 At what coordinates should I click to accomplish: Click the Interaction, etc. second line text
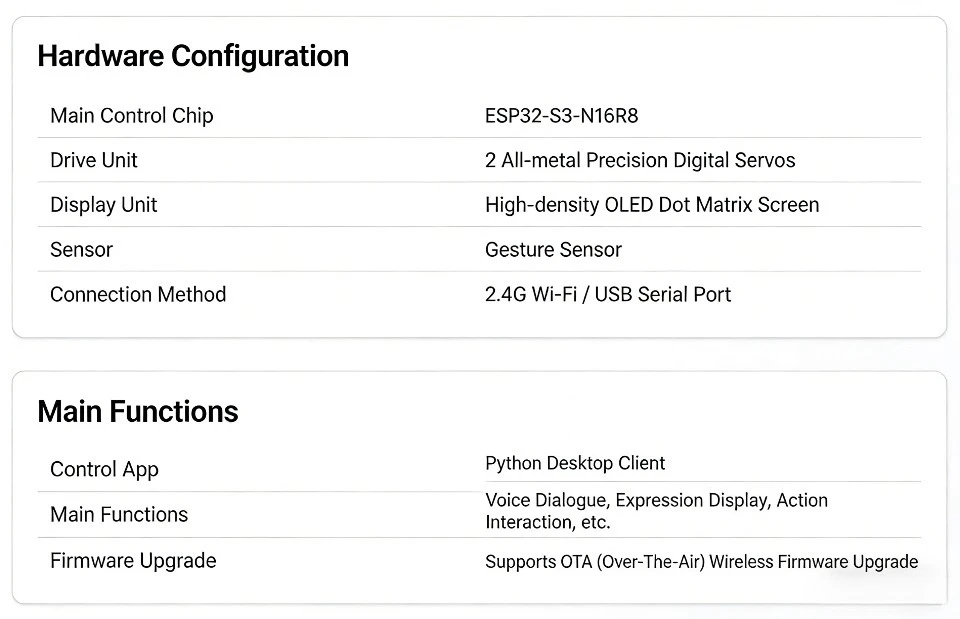click(x=548, y=522)
